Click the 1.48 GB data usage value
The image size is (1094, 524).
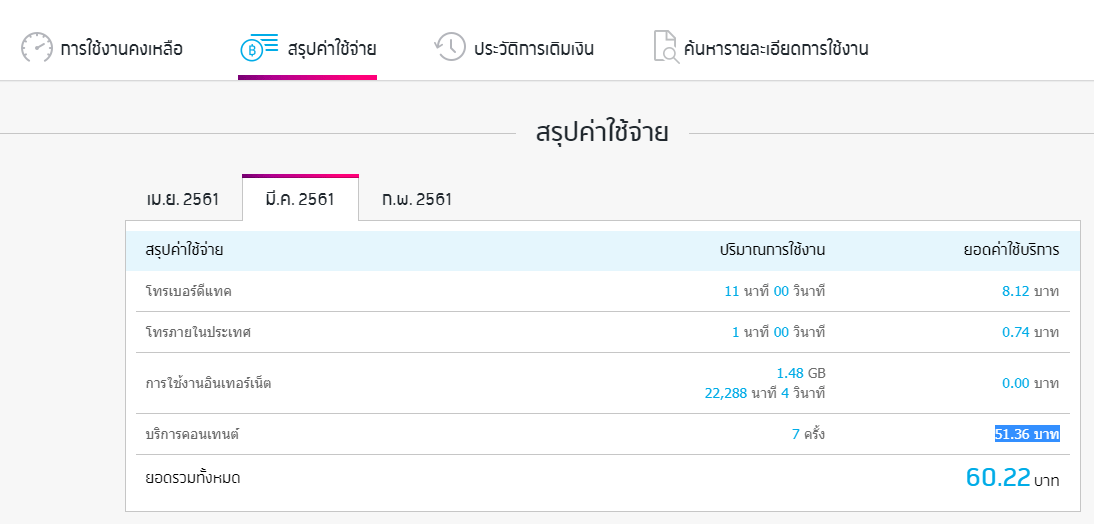[x=801, y=373]
